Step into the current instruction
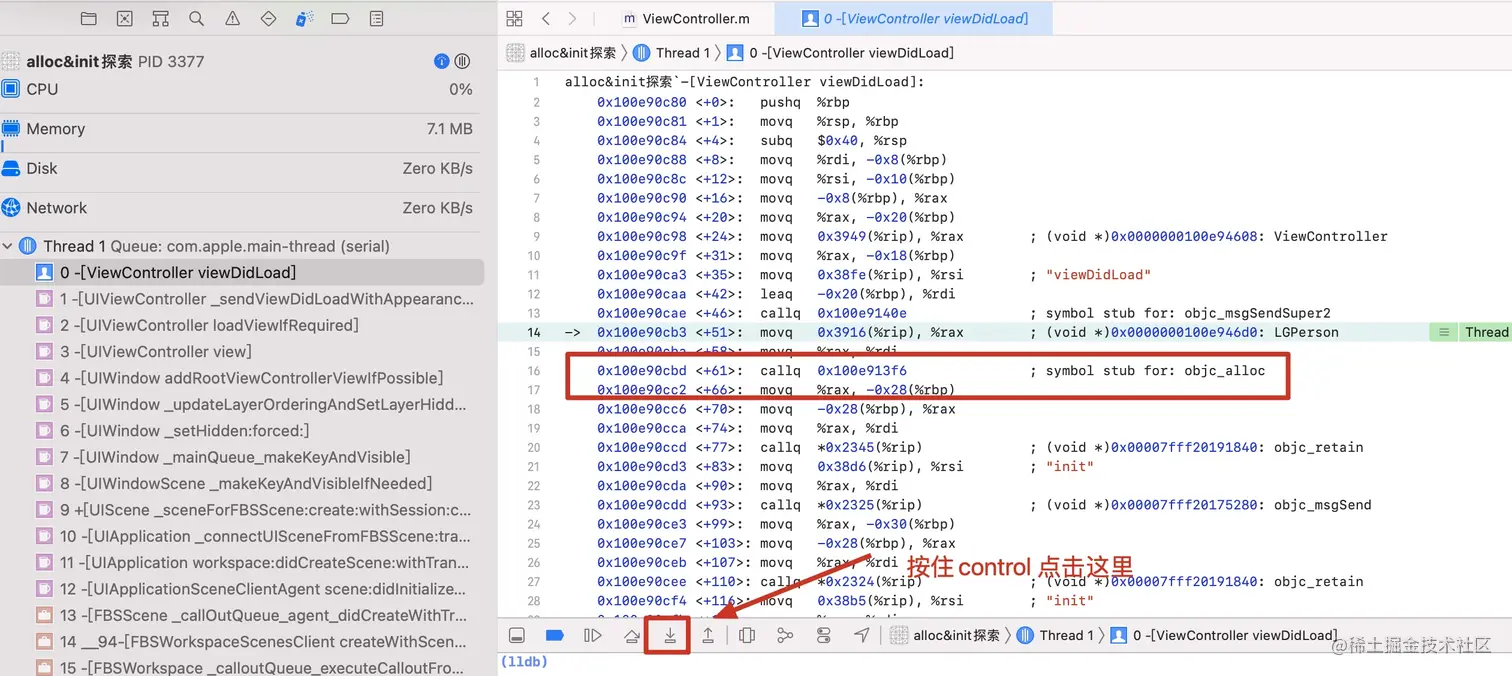 [x=670, y=635]
